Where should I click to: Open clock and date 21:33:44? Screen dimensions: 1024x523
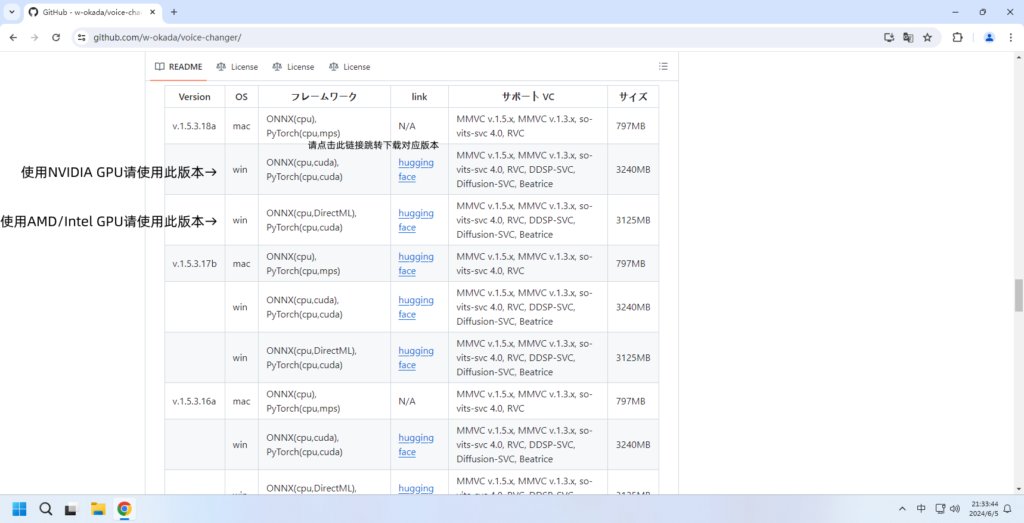[984, 509]
